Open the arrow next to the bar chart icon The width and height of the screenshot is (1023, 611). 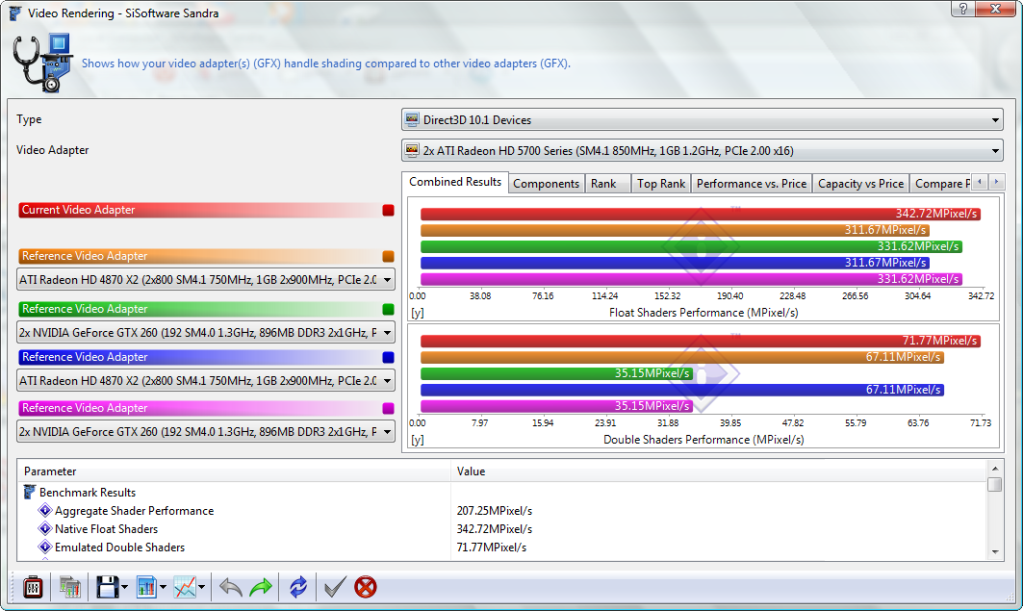coord(162,587)
